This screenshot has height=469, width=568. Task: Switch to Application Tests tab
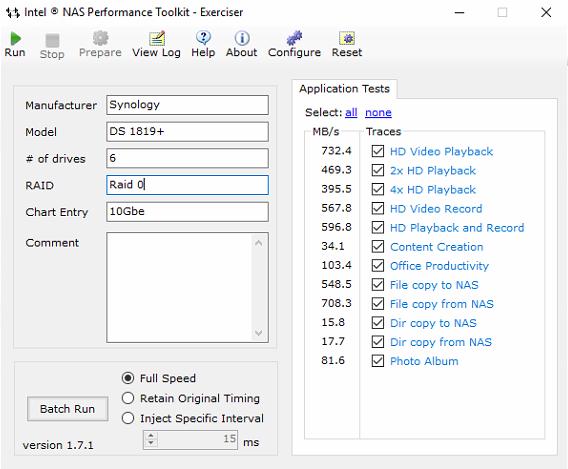pos(344,89)
